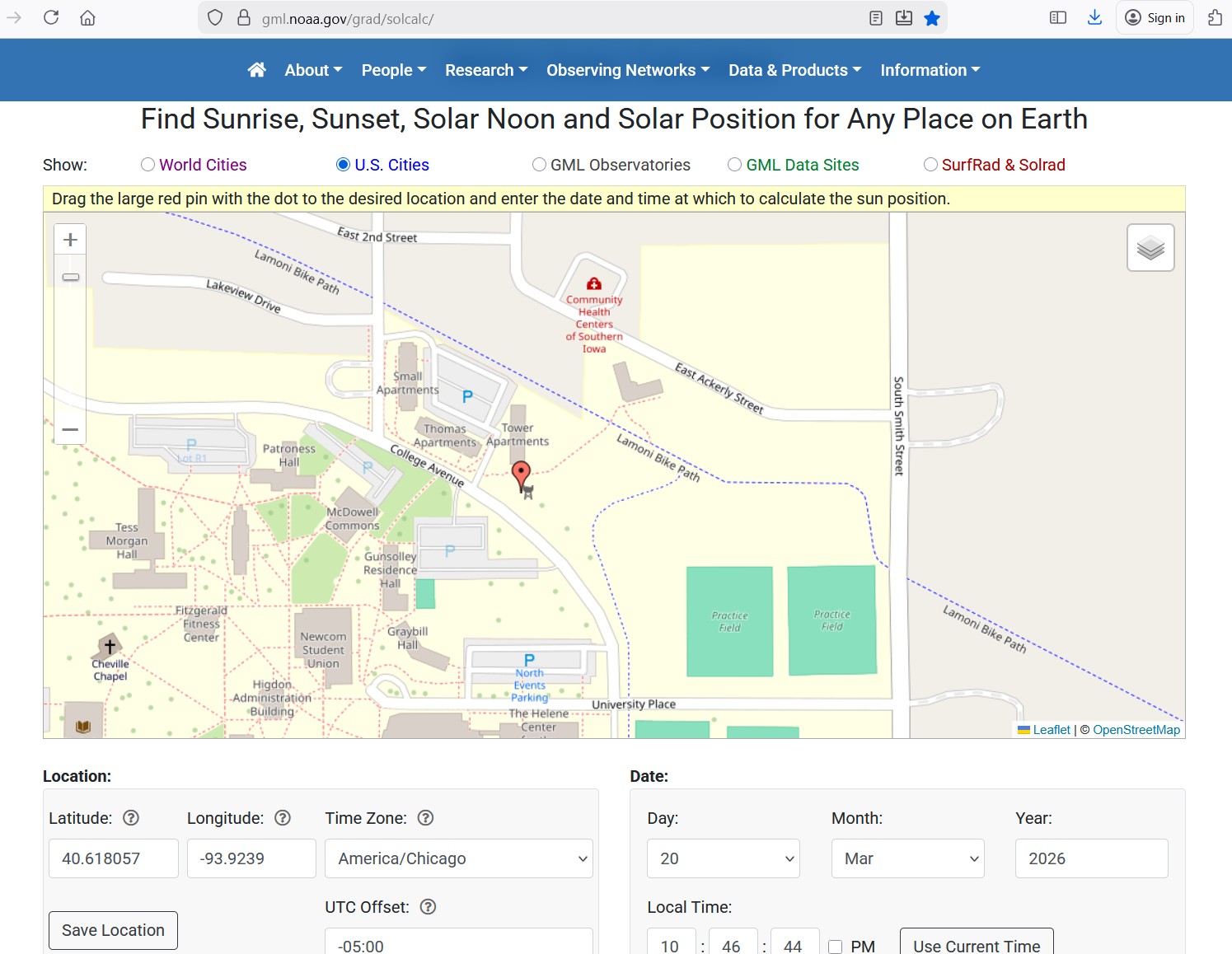Open the Time Zone America/Chicago dropdown
This screenshot has height=954, width=1232.
459,858
